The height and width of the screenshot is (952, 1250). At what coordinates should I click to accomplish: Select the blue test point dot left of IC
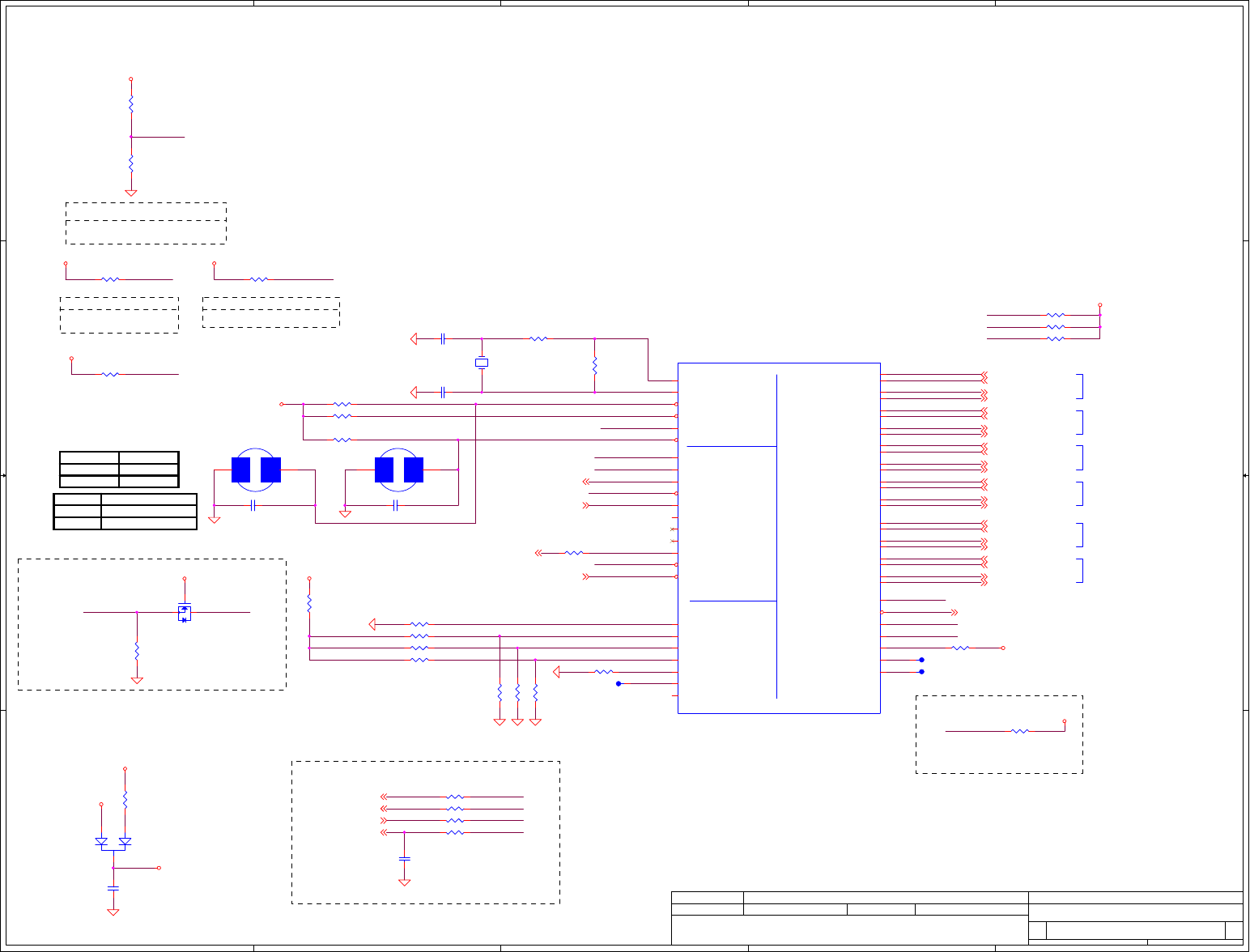[619, 684]
